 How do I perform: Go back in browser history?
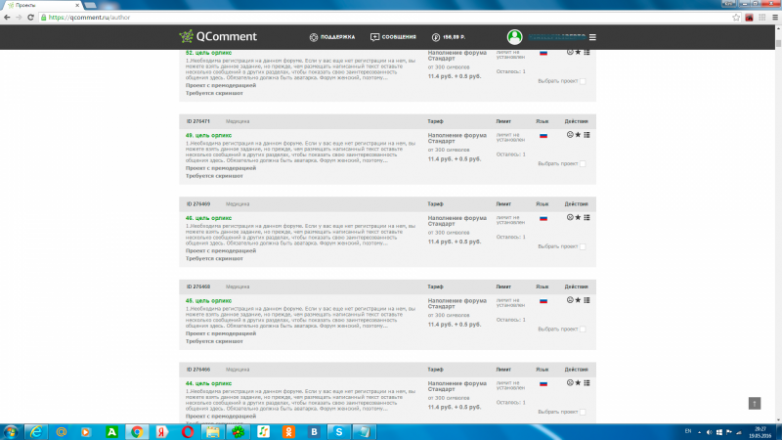click(x=7, y=17)
